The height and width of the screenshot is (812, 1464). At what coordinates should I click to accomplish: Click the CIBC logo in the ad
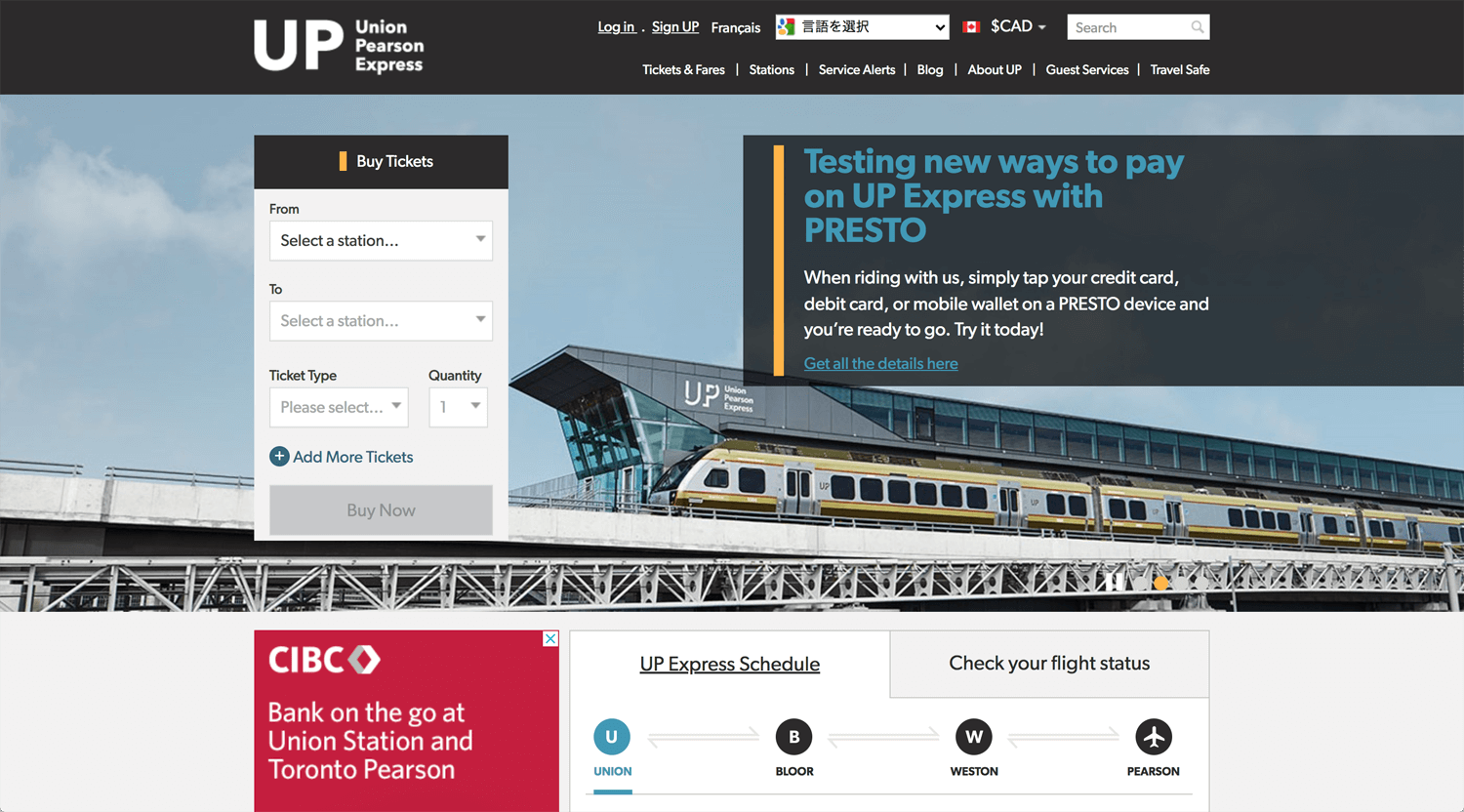point(324,660)
